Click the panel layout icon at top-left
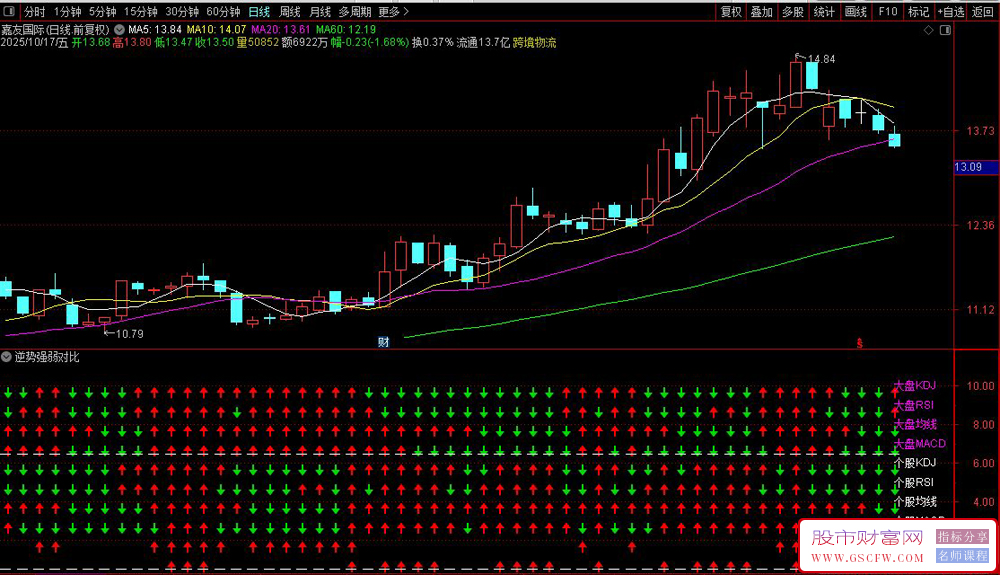The height and width of the screenshot is (575, 1000). click(x=9, y=12)
